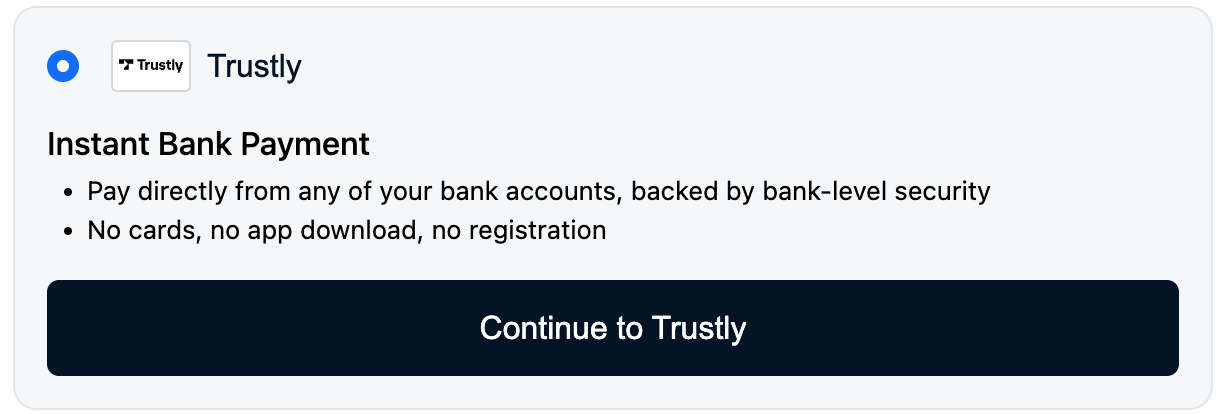Image resolution: width=1226 pixels, height=414 pixels.
Task: Click the no registration bullet text
Action: (x=347, y=231)
